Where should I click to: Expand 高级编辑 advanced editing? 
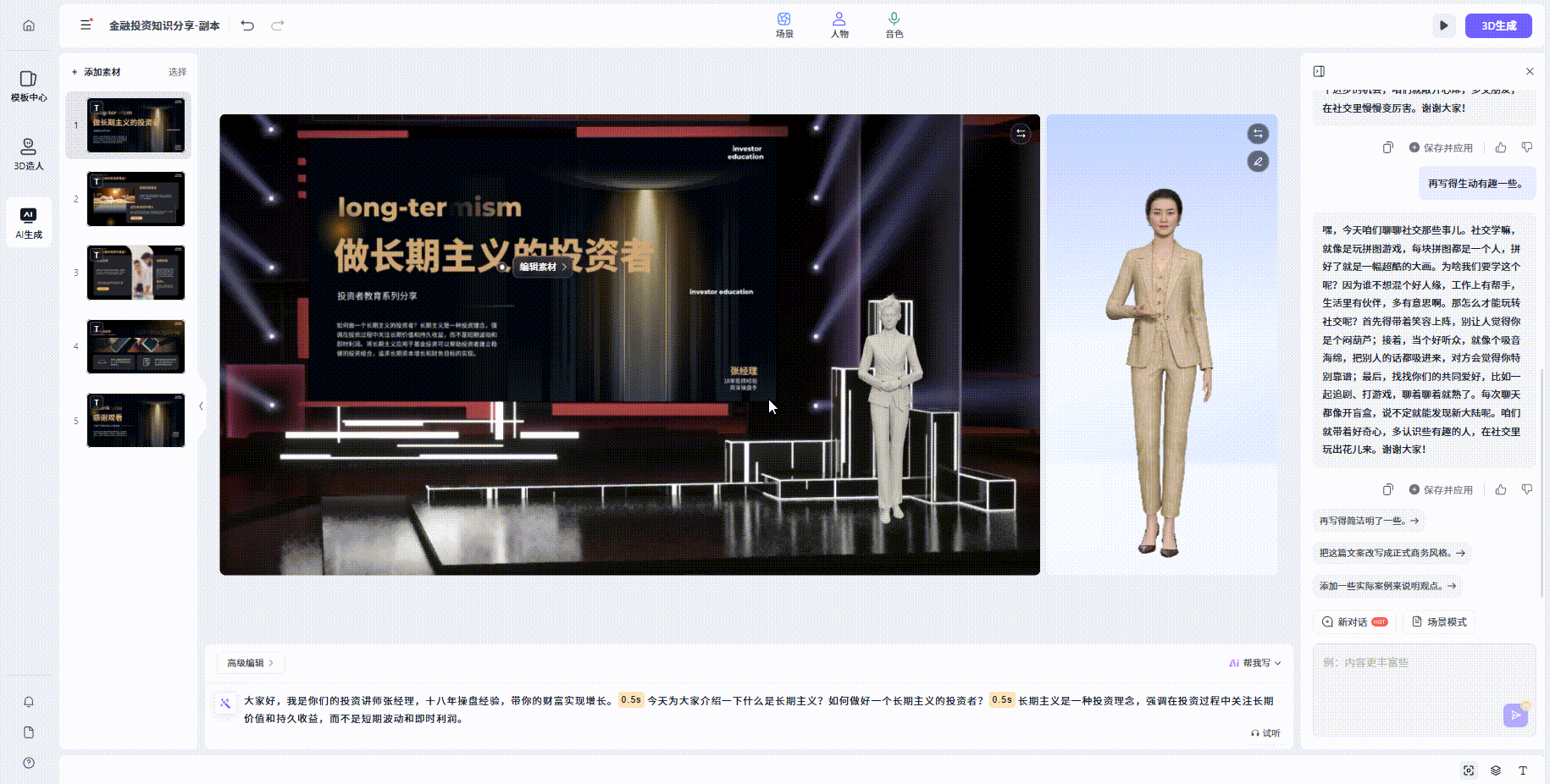click(251, 663)
